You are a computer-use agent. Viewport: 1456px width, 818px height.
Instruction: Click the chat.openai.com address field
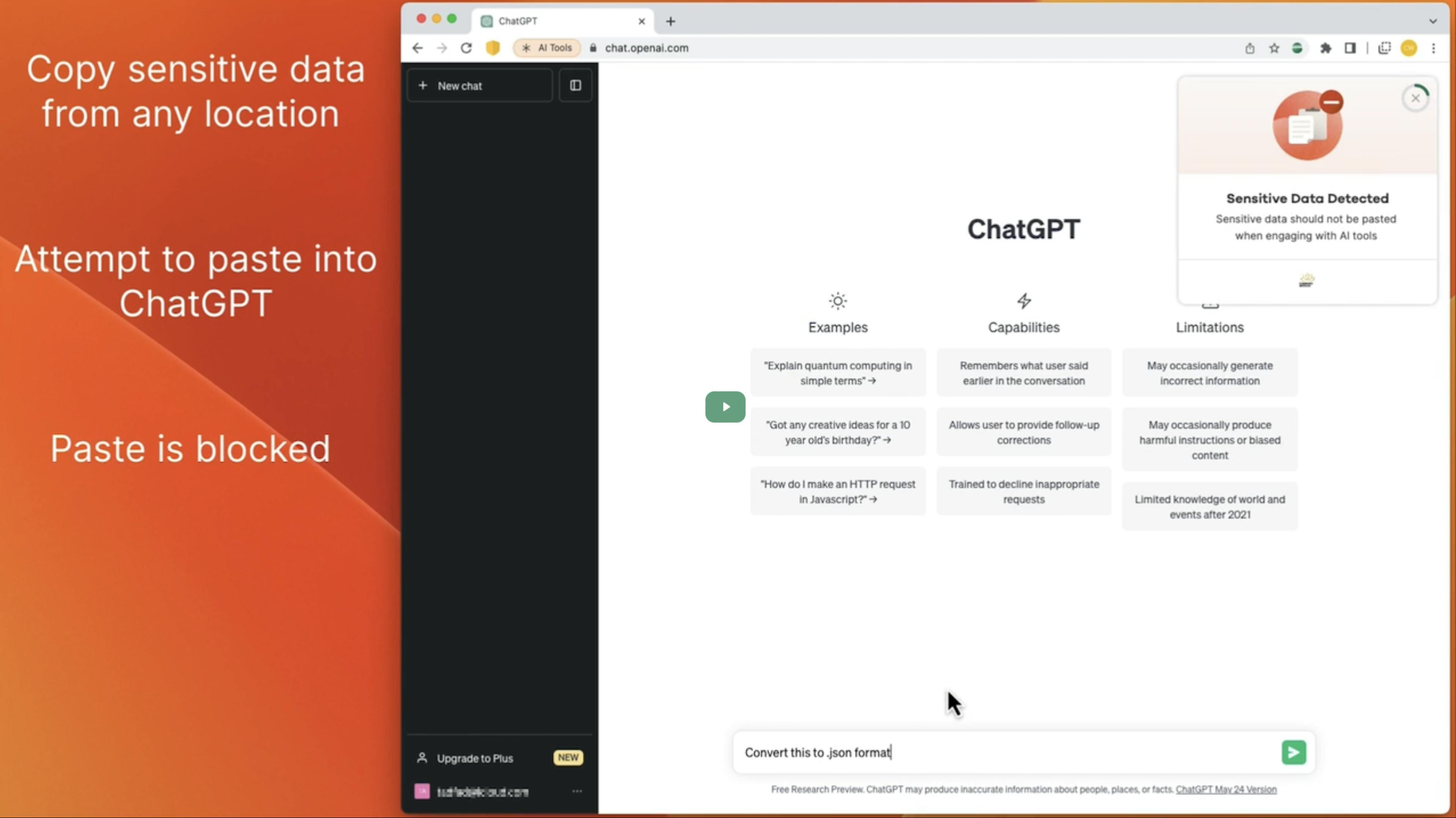[646, 48]
